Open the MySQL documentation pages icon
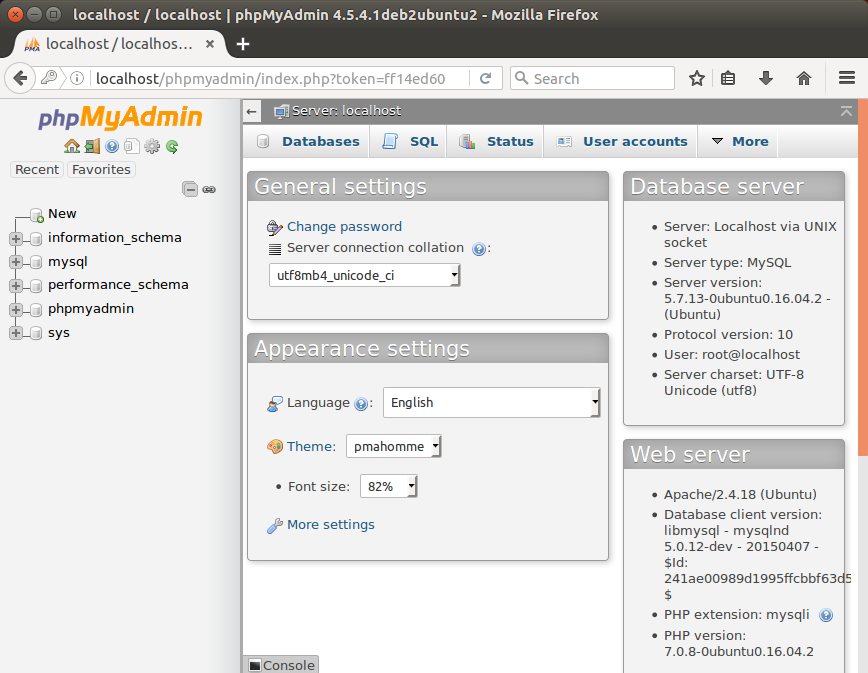This screenshot has width=868, height=673. tap(131, 146)
